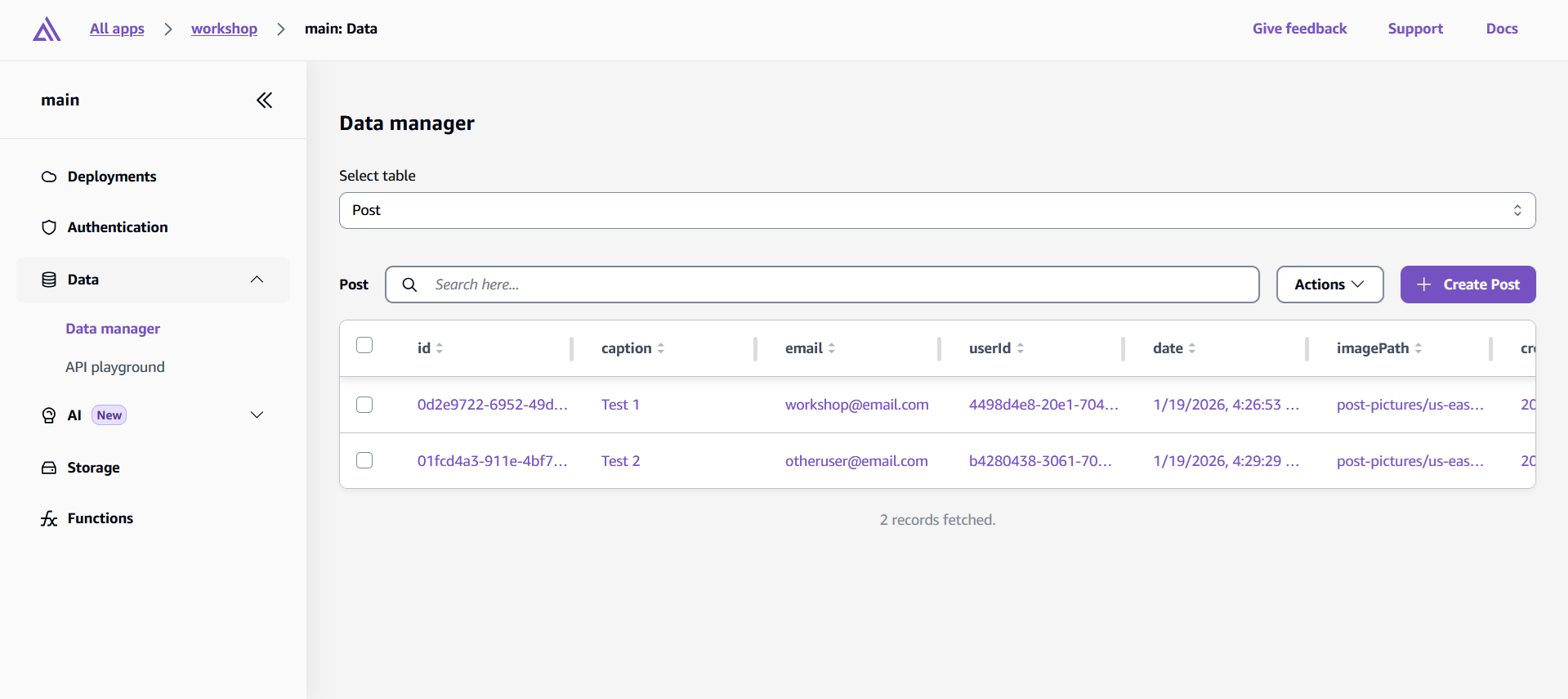Sort by caption column arrows
The image size is (1568, 699).
pos(661,348)
